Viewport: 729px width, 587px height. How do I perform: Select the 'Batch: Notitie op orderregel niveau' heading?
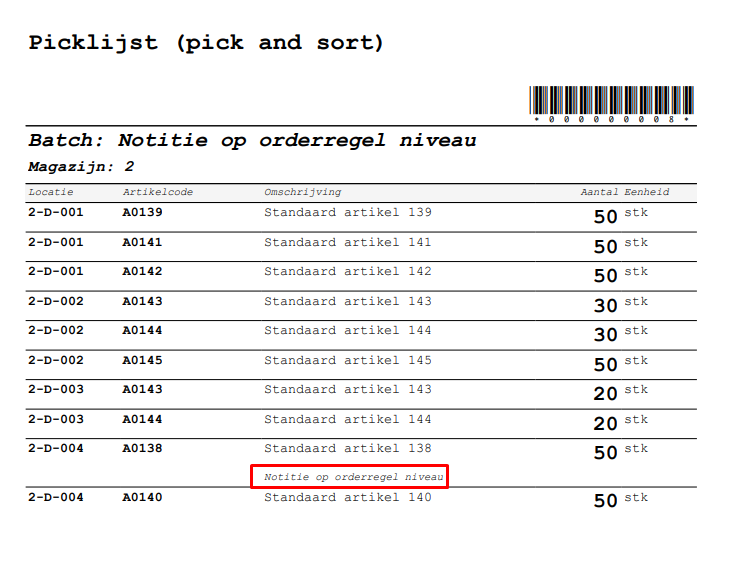click(x=252, y=140)
